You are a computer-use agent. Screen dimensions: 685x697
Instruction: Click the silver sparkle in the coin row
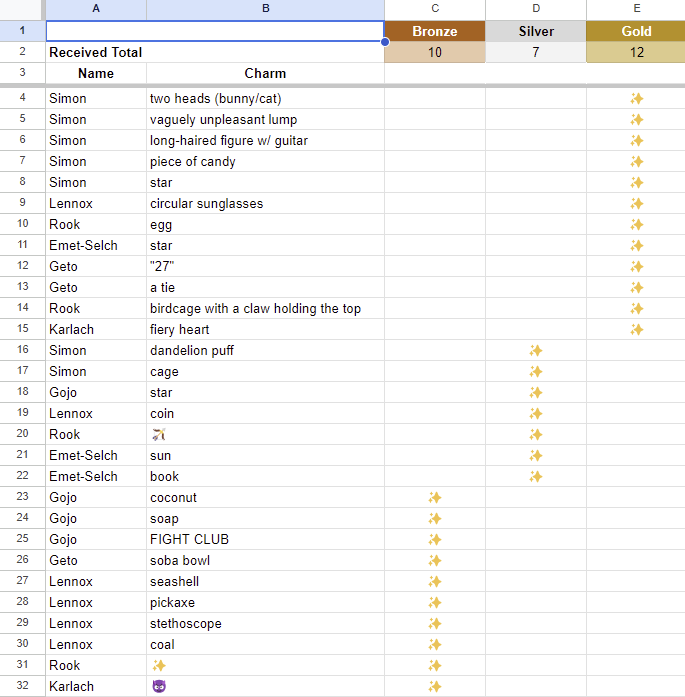536,413
